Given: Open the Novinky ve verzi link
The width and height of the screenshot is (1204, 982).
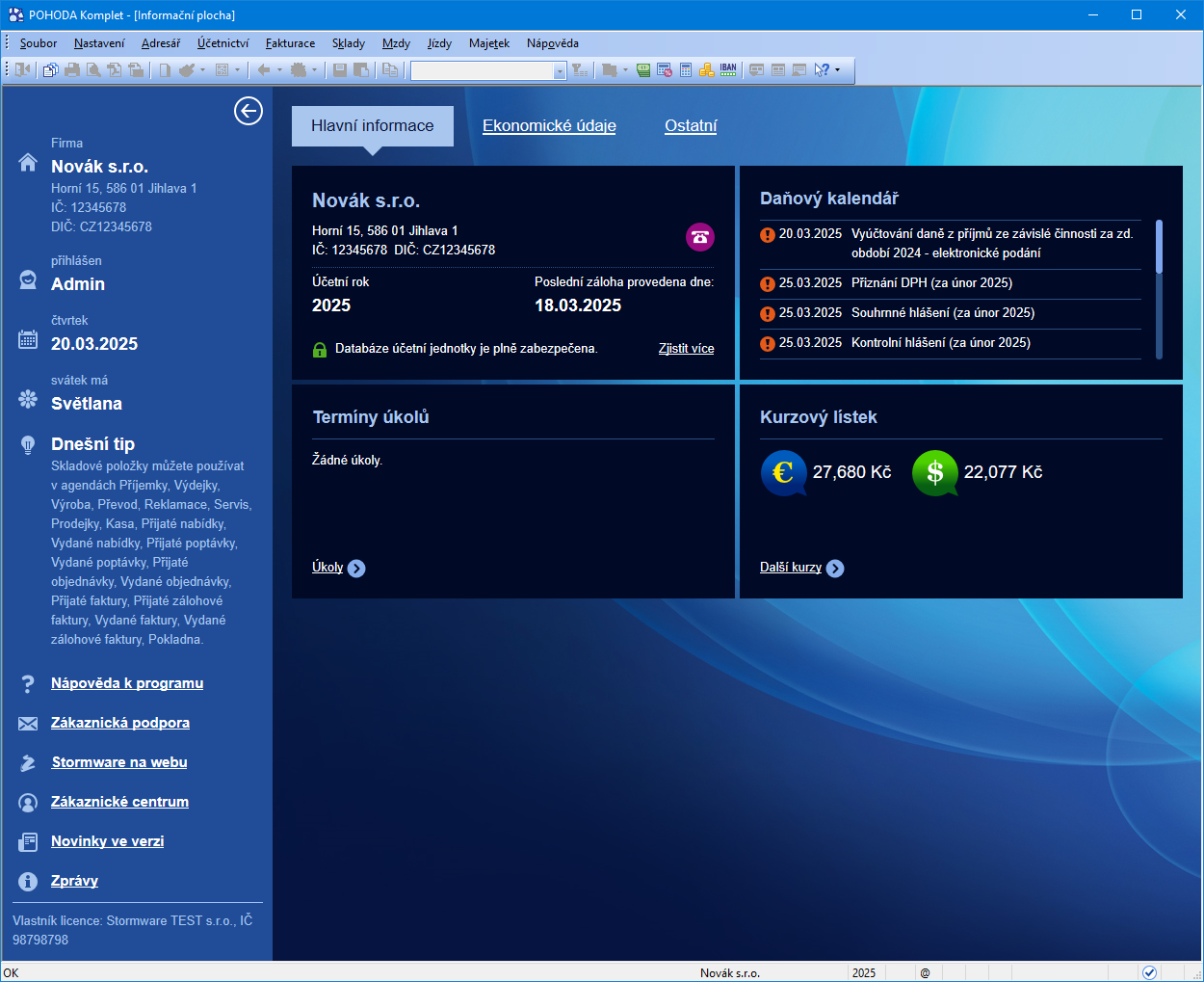Looking at the screenshot, I should 108,841.
